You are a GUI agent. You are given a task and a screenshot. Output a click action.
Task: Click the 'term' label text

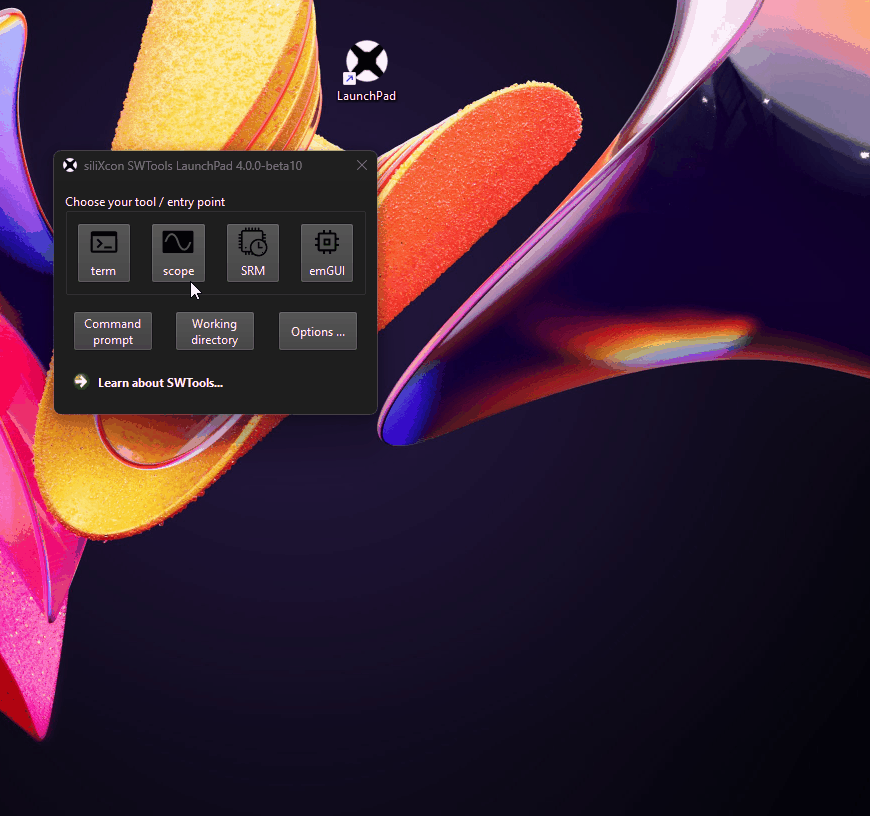pyautogui.click(x=103, y=271)
